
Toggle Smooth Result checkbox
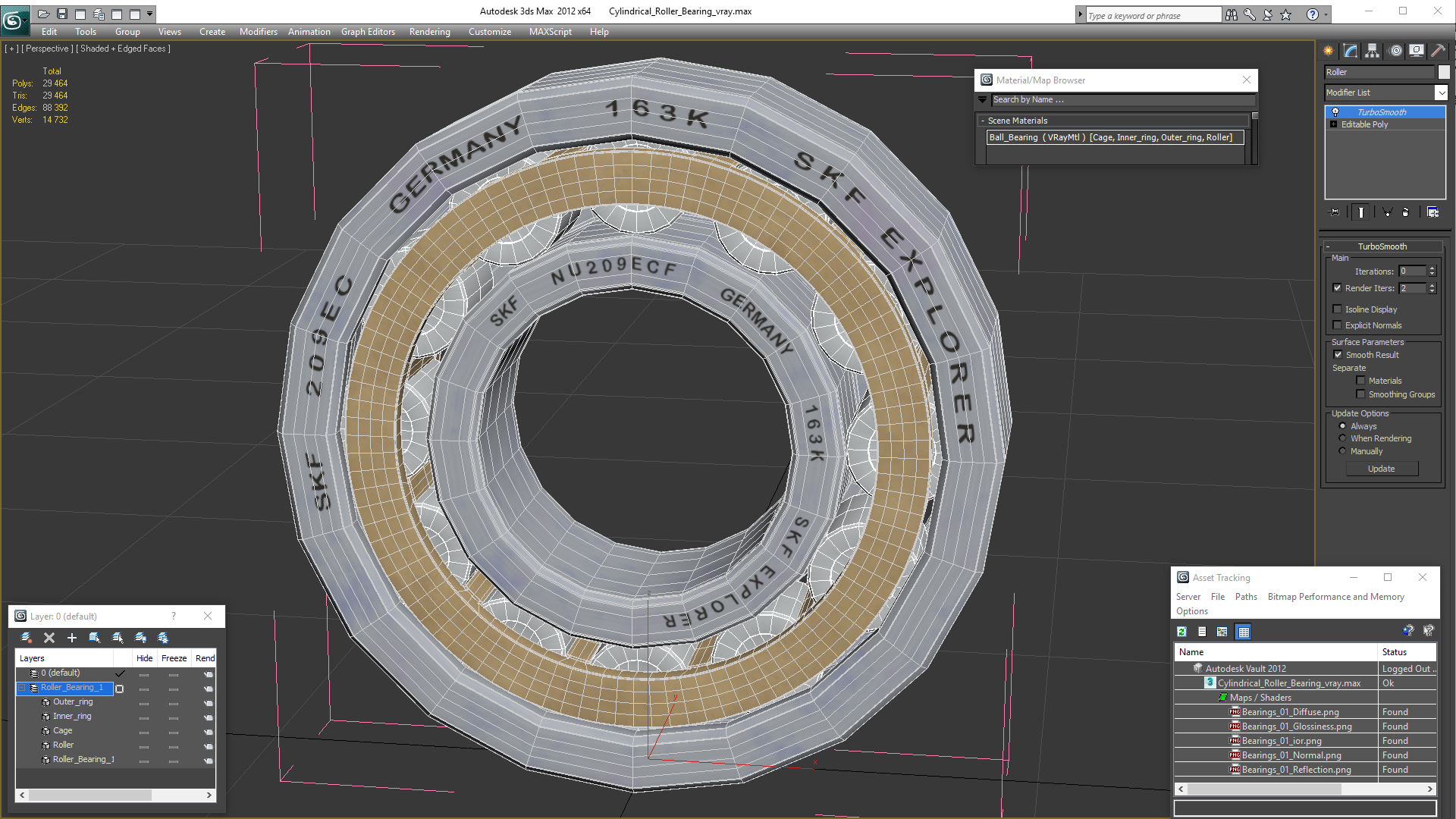(x=1338, y=355)
